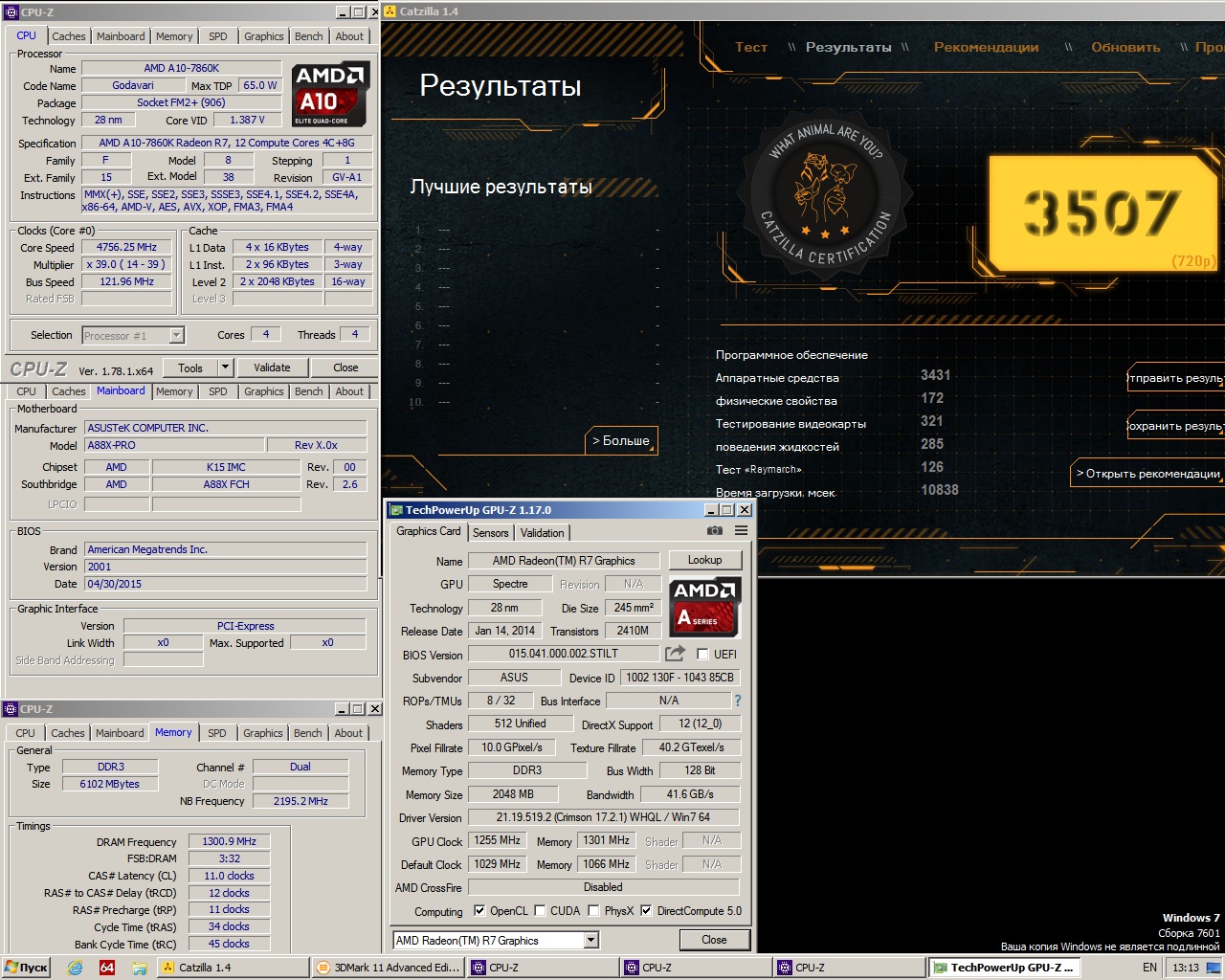
Task: Click the Больше button in Catzilla
Action: click(x=621, y=440)
